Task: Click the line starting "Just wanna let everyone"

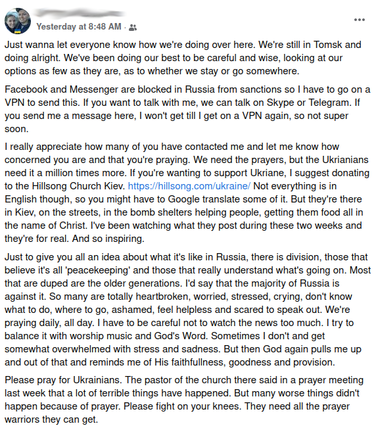Action: (183, 45)
